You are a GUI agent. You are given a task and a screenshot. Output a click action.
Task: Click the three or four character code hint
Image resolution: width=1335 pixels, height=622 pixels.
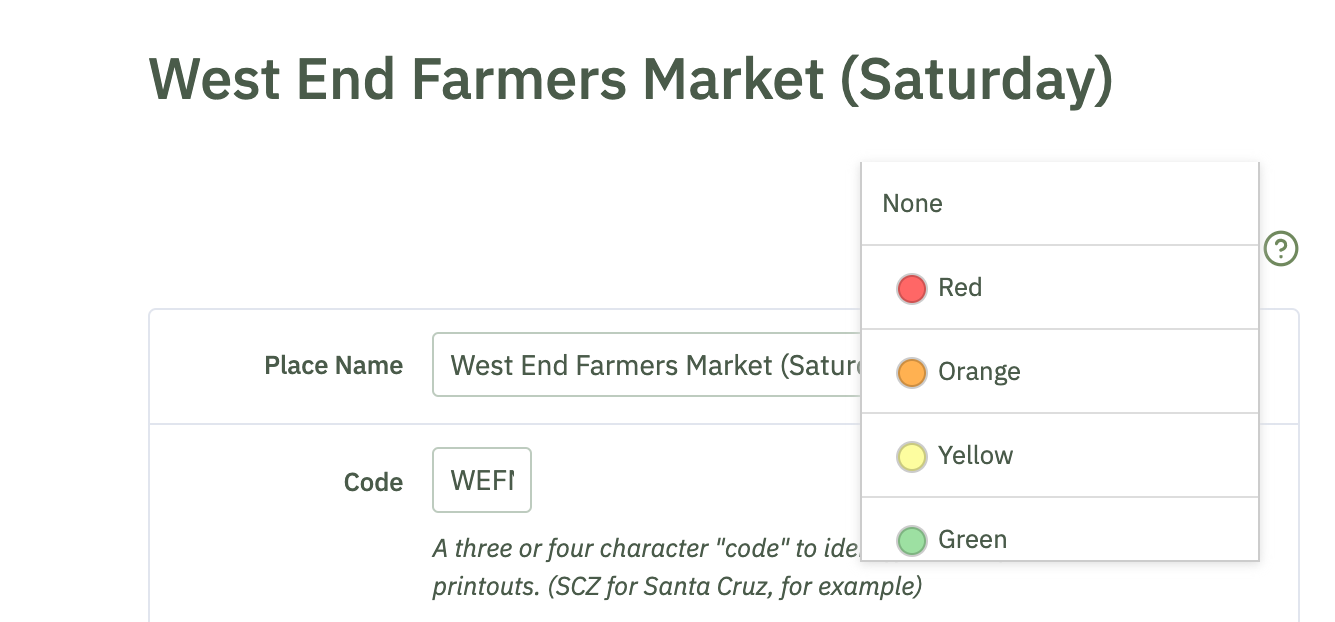pos(647,548)
